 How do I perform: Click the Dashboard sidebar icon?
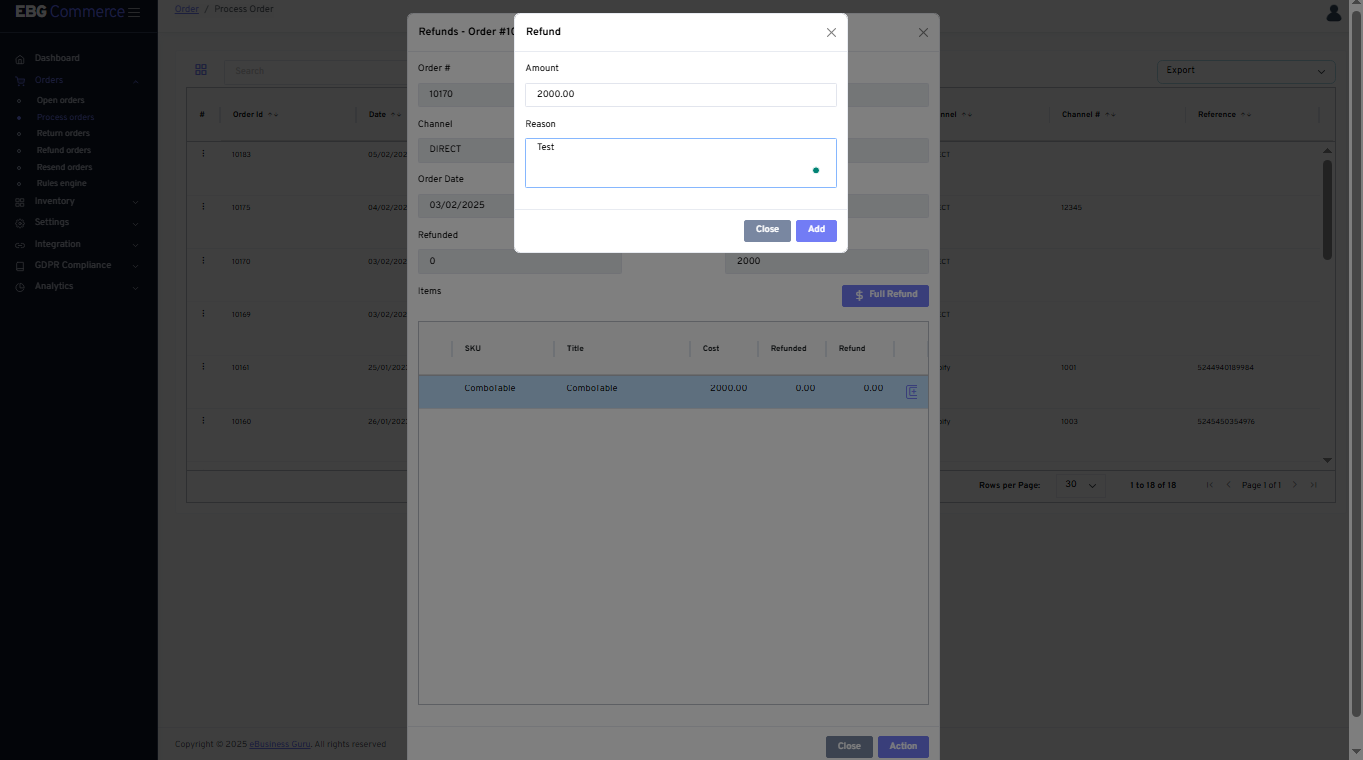tap(20, 59)
